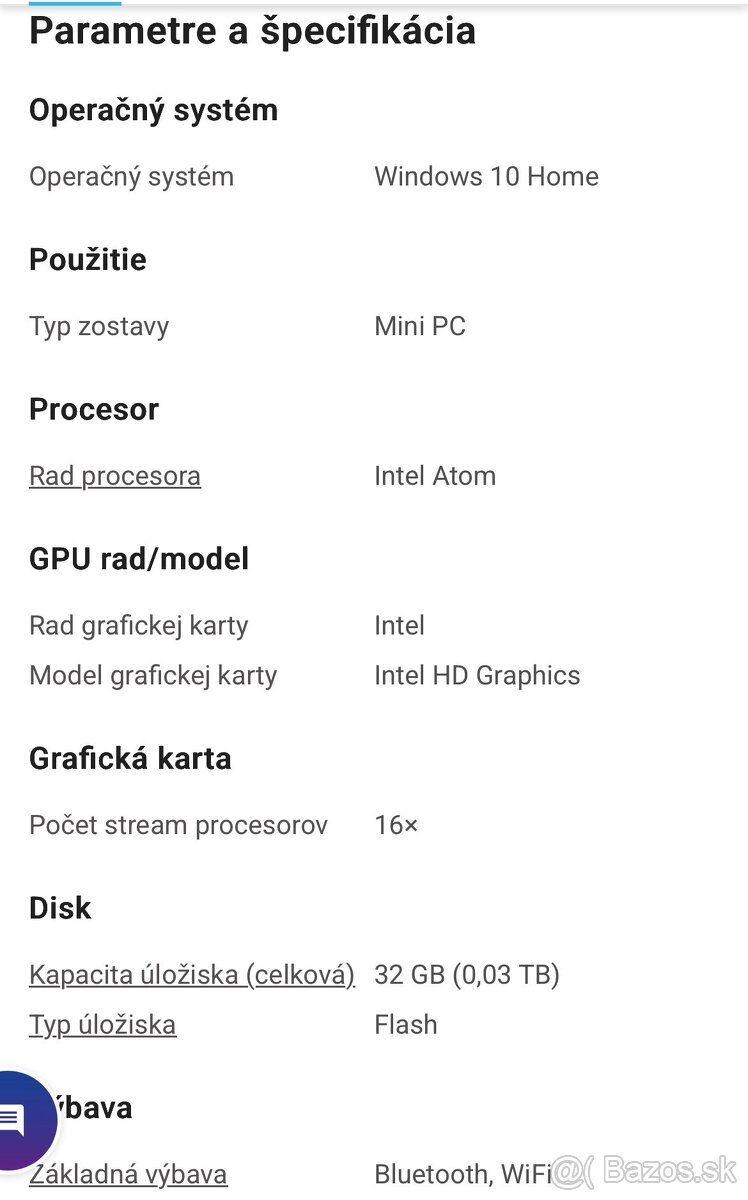Click the "Intel HD Graphics" model value
748x1200 pixels.
[477, 675]
